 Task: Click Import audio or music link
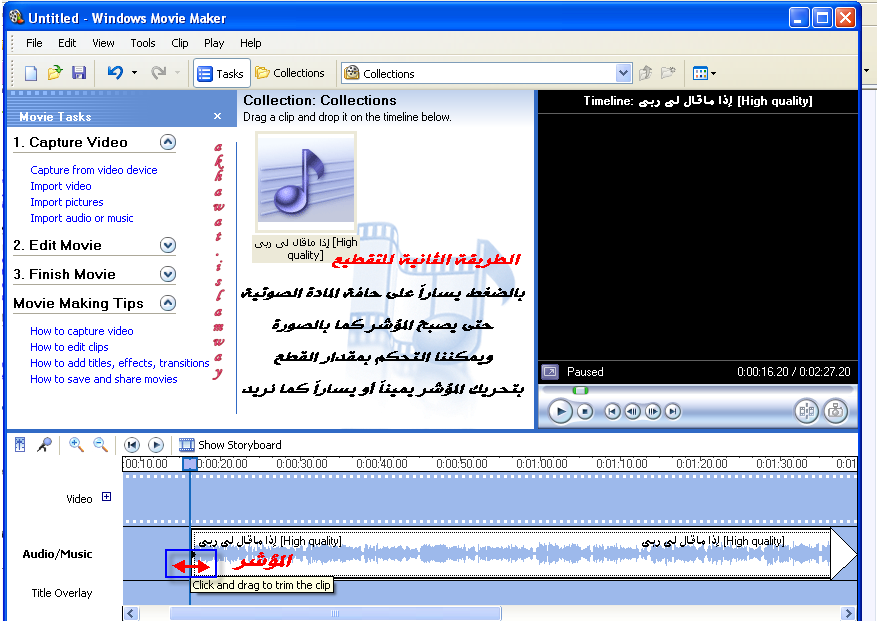(x=82, y=218)
